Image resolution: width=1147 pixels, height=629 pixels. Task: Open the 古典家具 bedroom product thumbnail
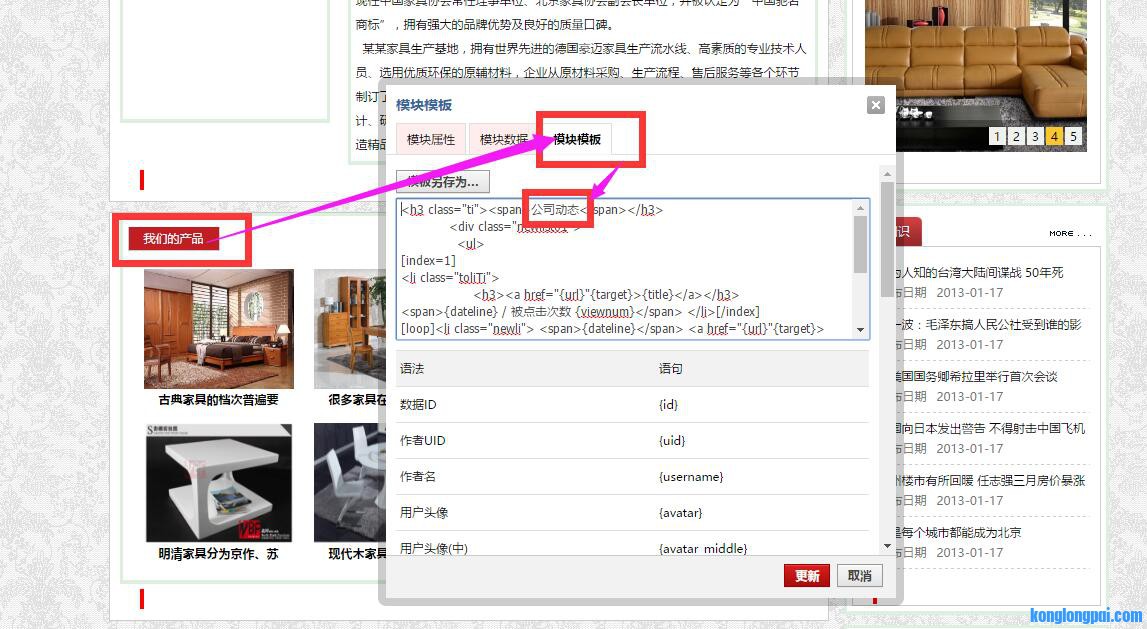click(219, 329)
